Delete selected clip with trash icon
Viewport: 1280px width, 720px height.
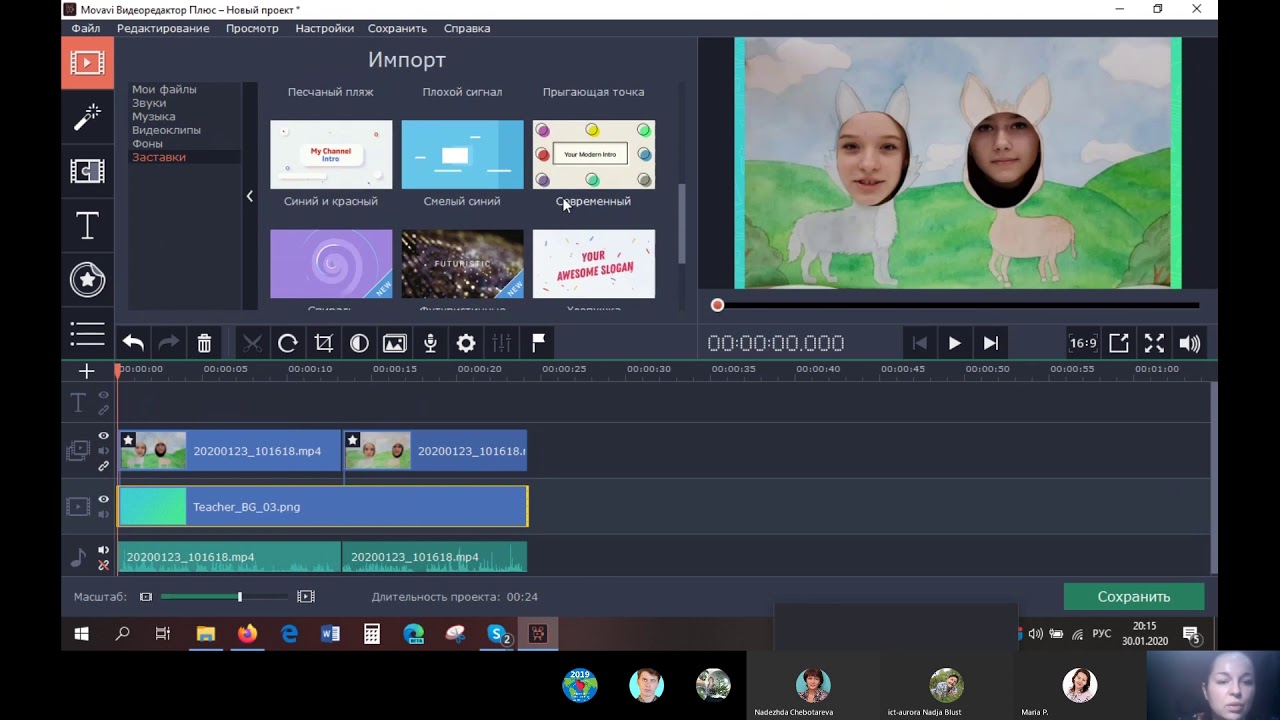click(204, 343)
